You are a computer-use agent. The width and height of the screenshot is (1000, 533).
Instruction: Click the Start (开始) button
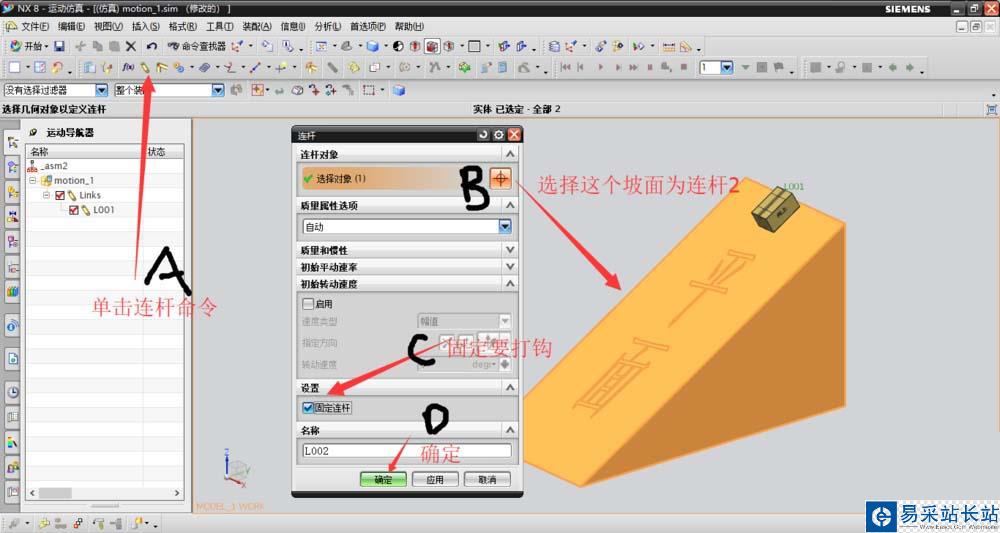[28, 46]
